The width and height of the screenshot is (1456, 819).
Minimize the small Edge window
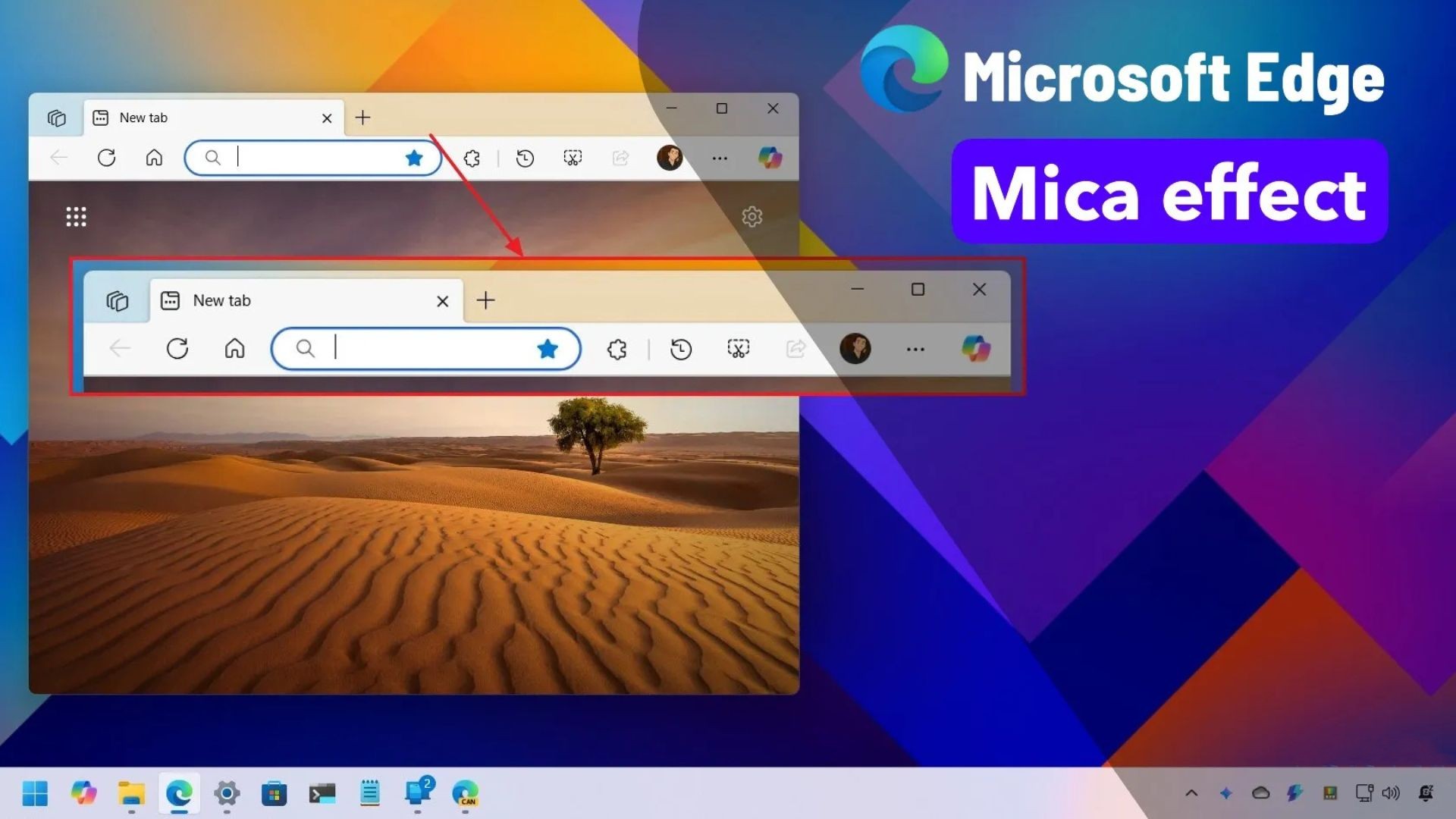pos(671,108)
